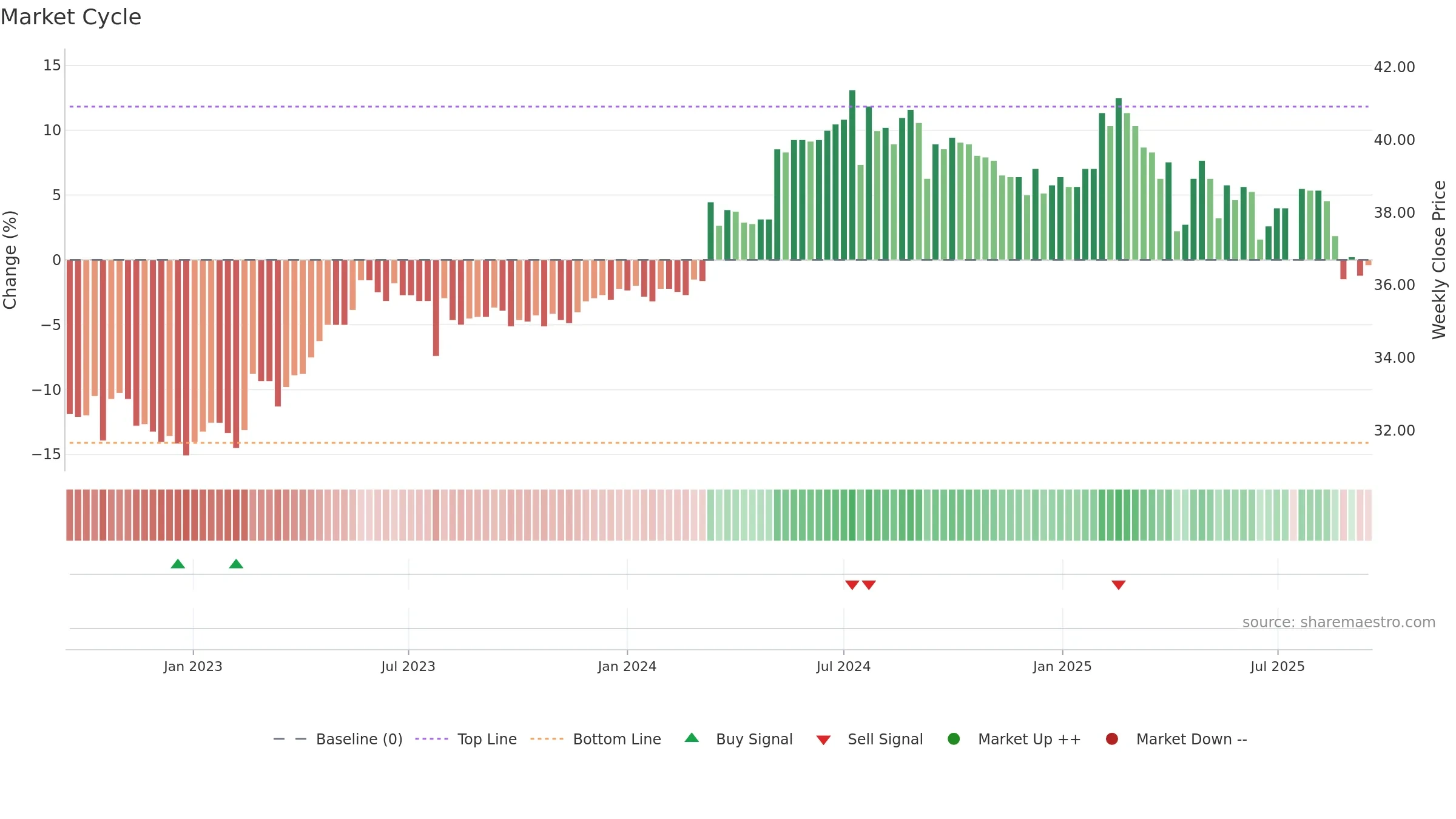Viewport: 1456px width, 819px height.
Task: Click the Jan 2023 axis label
Action: 193,666
